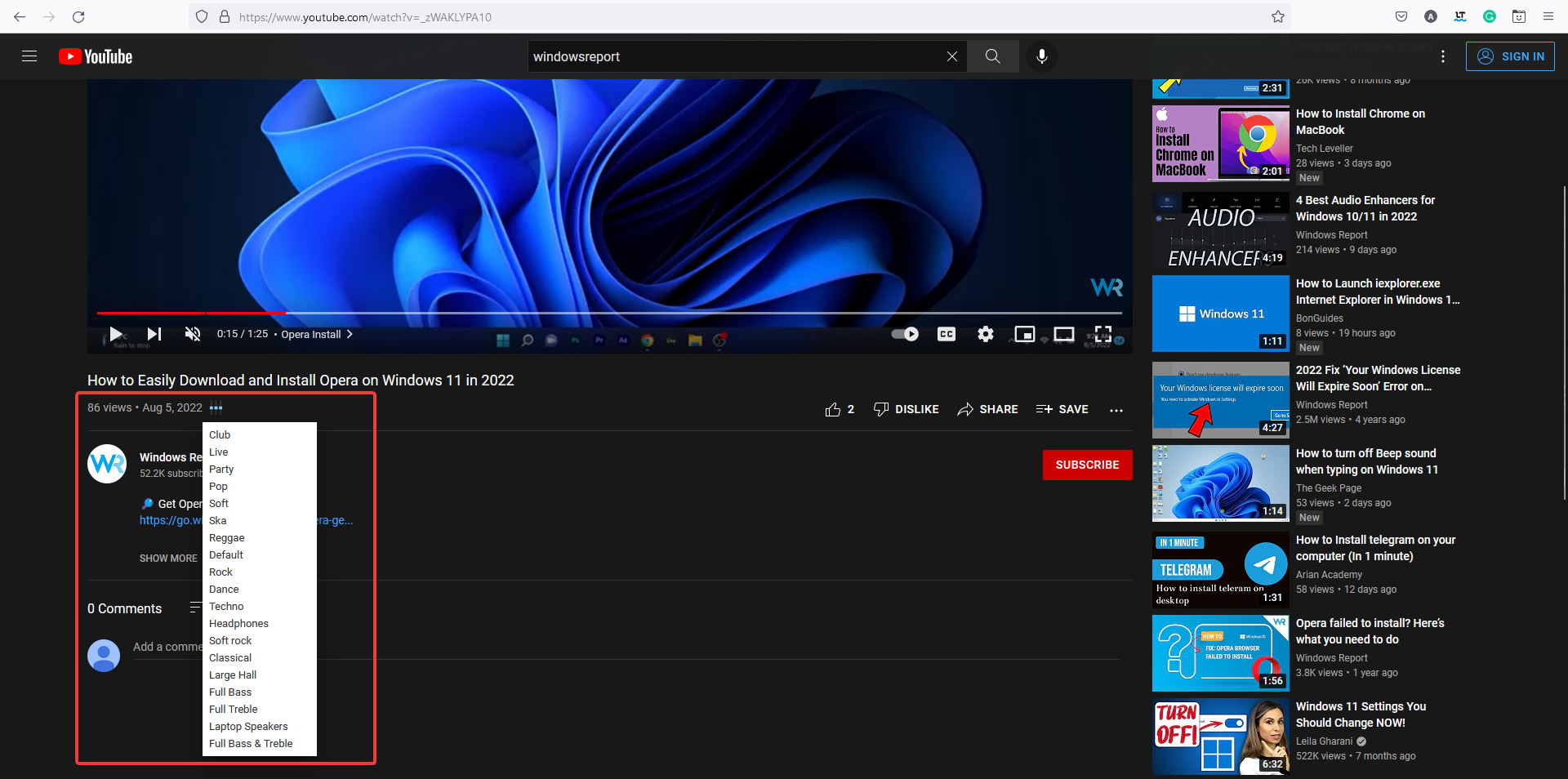1568x779 pixels.
Task: Click the SIGN IN button
Action: (x=1510, y=56)
